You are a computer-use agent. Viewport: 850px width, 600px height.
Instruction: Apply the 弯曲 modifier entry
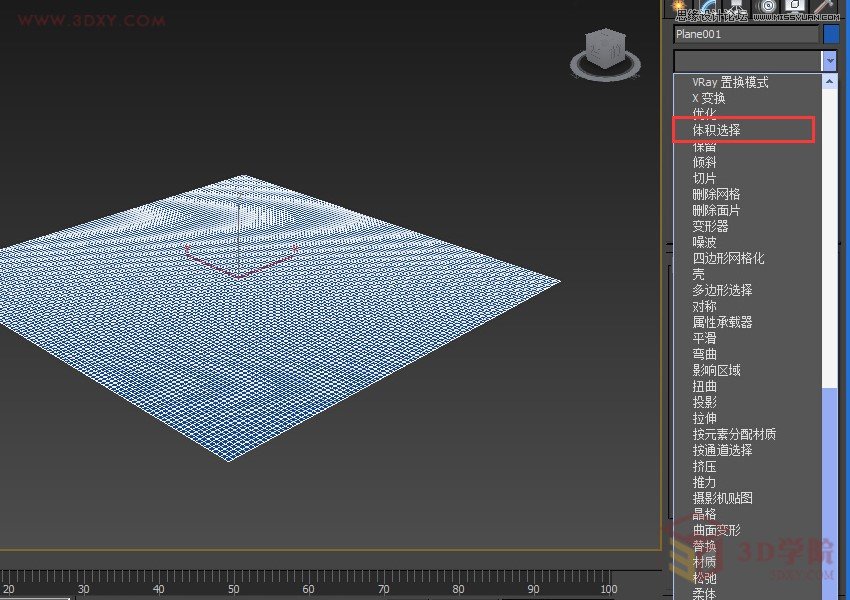click(x=704, y=353)
